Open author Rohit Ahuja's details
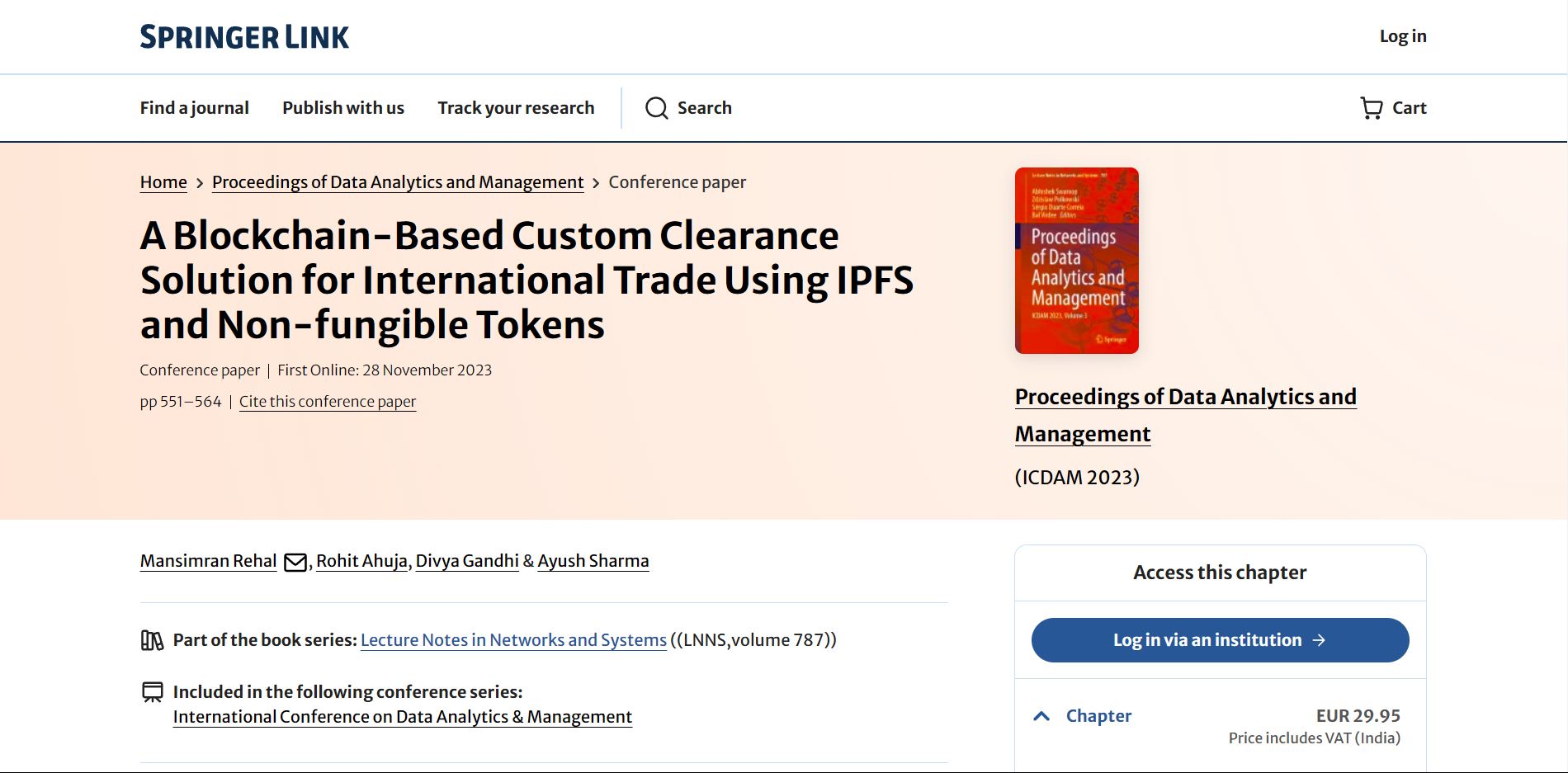This screenshot has height=773, width=1568. [361, 561]
